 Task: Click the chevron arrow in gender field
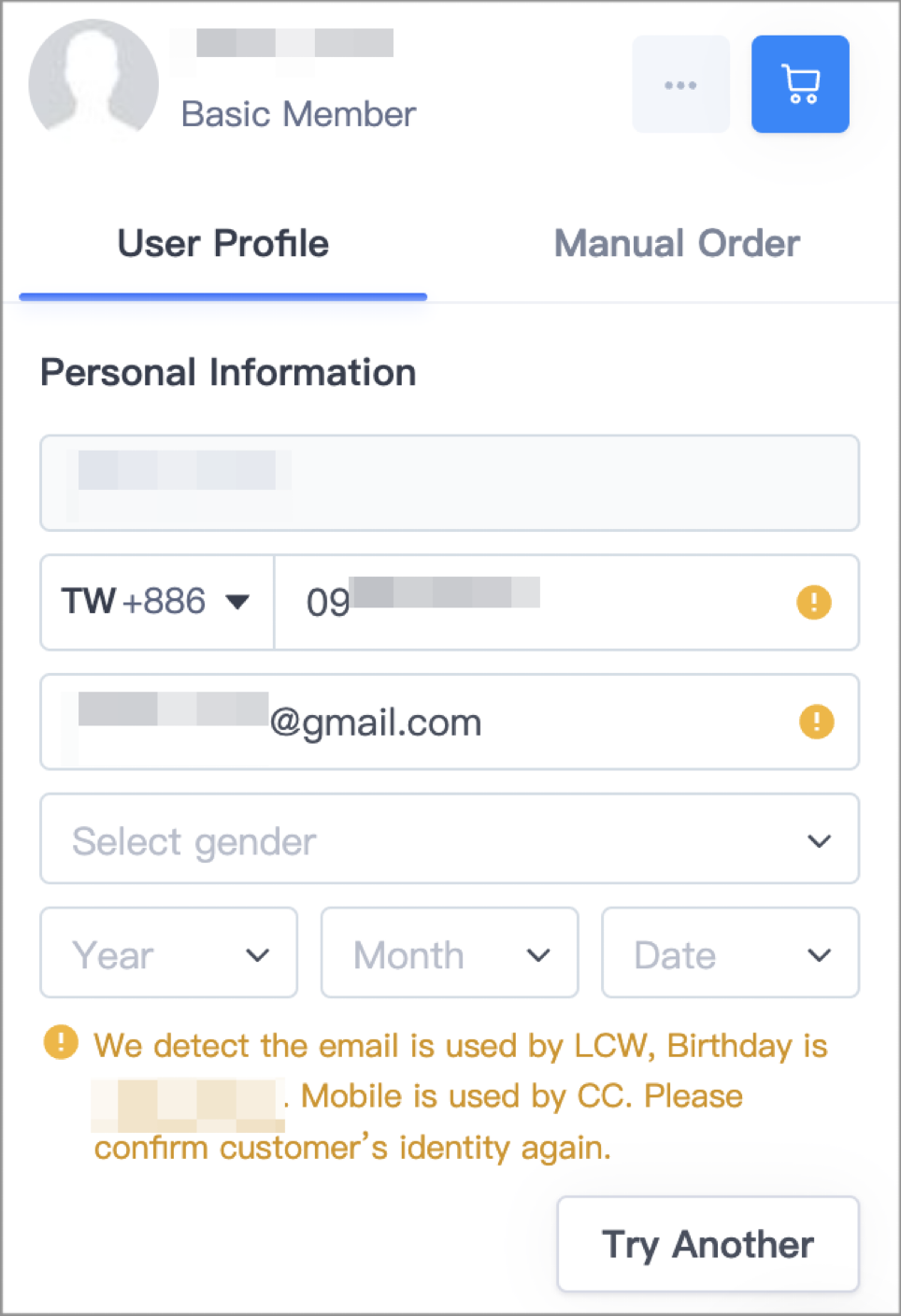tap(819, 841)
